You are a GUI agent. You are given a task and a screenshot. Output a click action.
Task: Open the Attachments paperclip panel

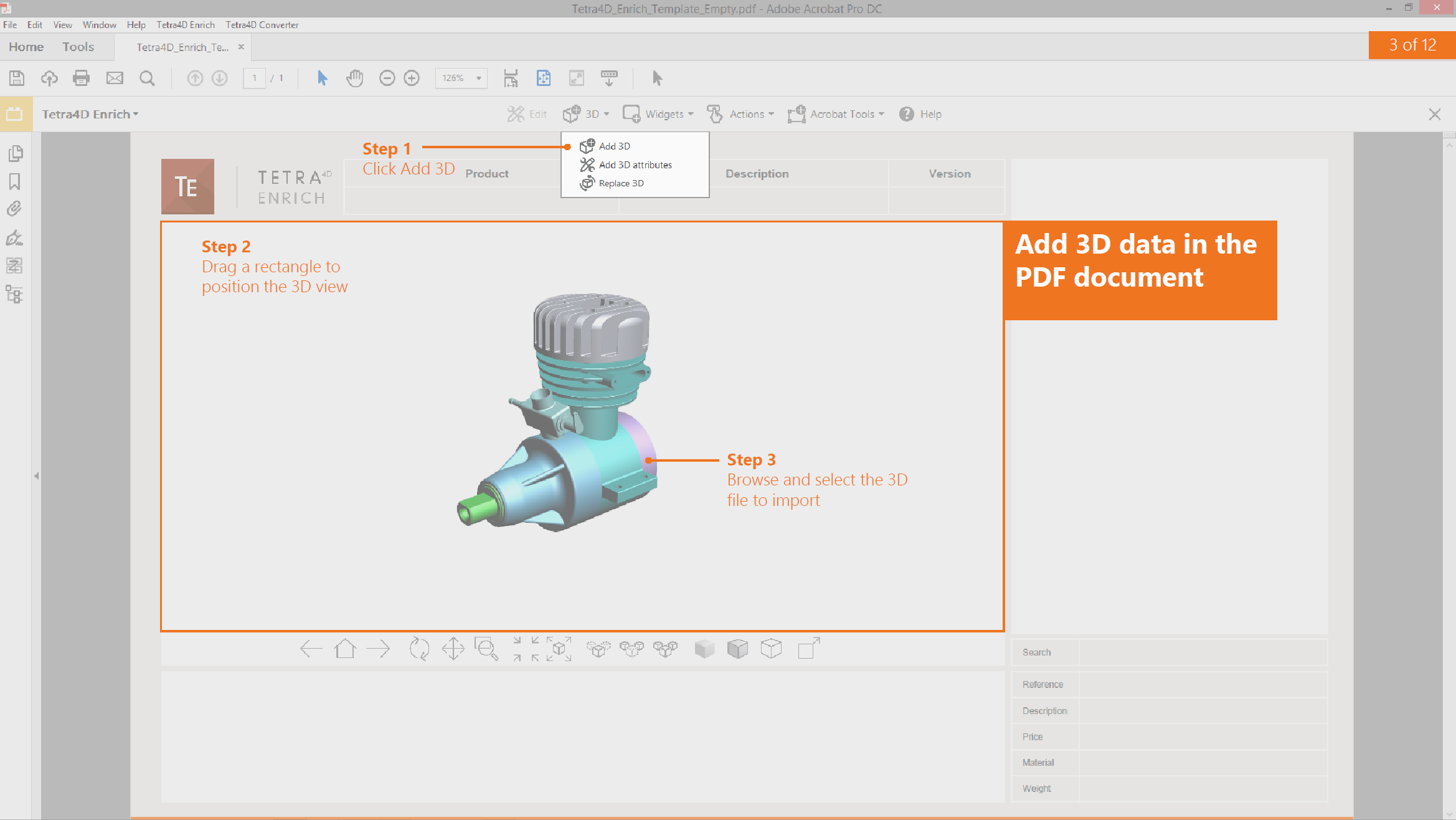pyautogui.click(x=14, y=209)
